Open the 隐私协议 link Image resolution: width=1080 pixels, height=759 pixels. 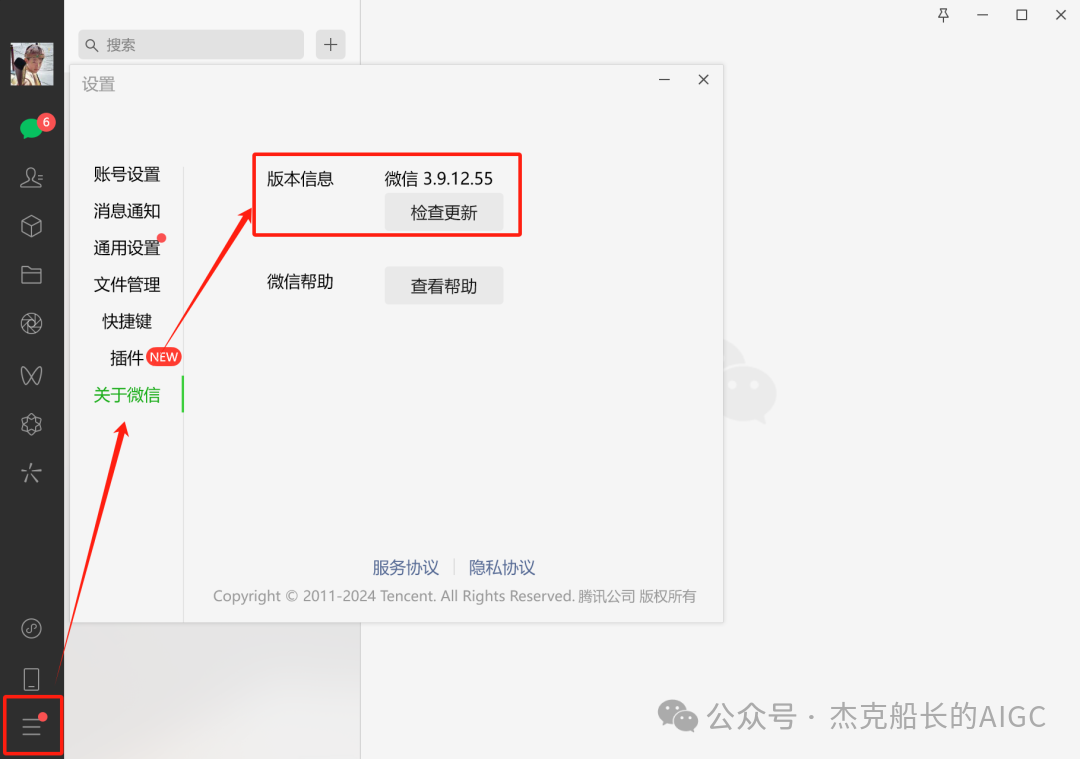(x=502, y=568)
